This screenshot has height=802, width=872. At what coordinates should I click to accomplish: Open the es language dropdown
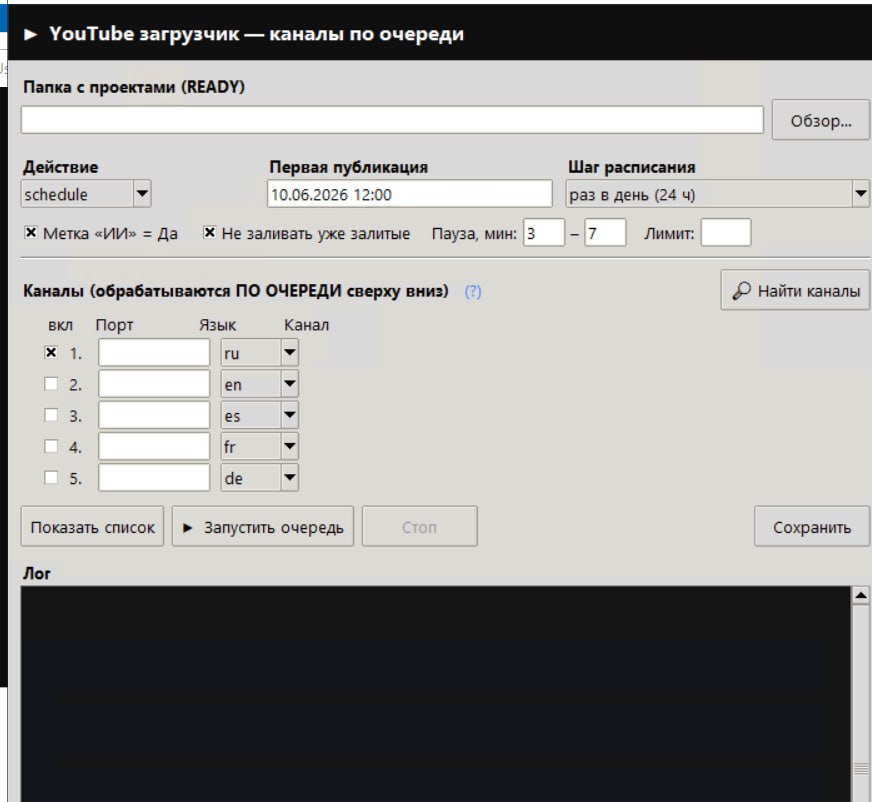click(260, 415)
